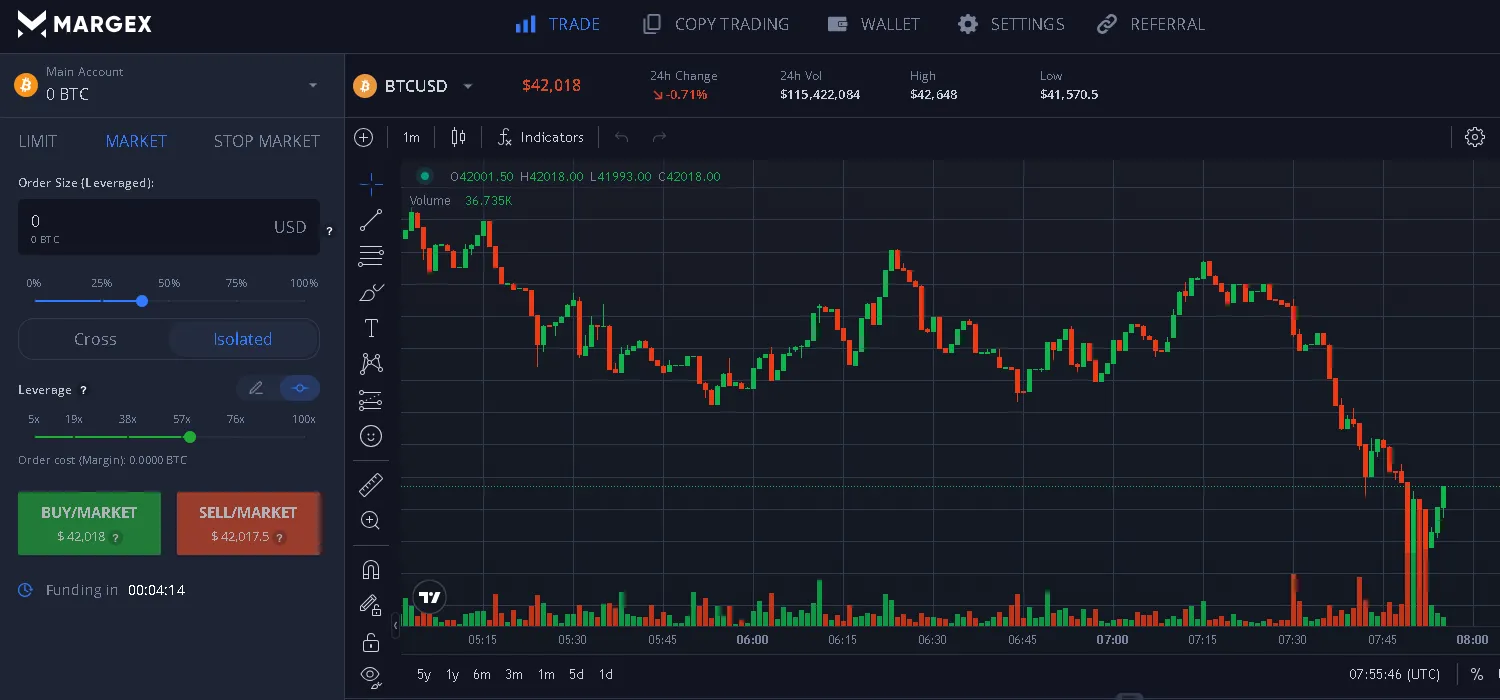Set chart range to 6m
Viewport: 1500px width, 700px height.
482,675
